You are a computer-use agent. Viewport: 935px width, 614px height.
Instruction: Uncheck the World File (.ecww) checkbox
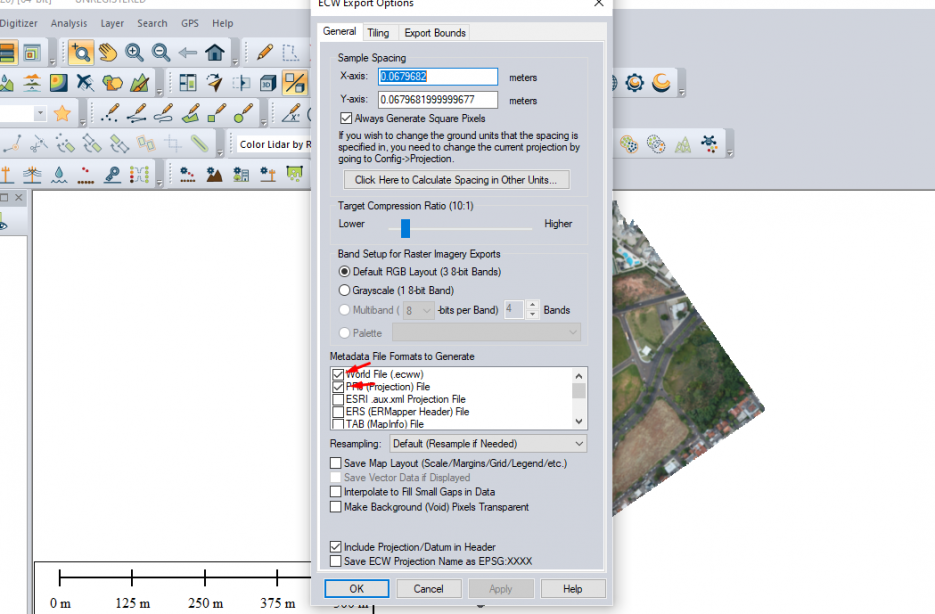338,374
